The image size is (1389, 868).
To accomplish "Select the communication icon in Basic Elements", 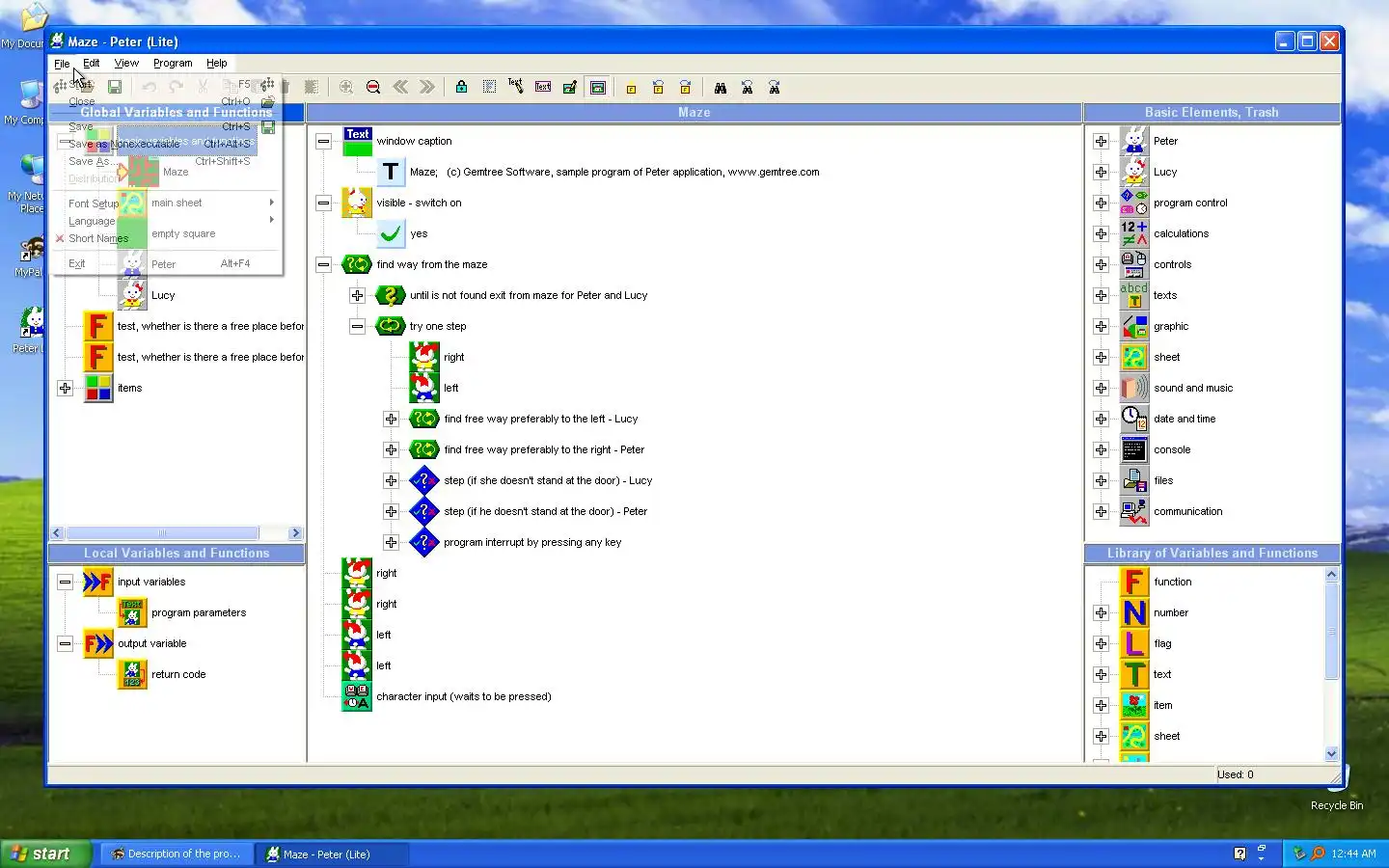I will pos(1134,511).
